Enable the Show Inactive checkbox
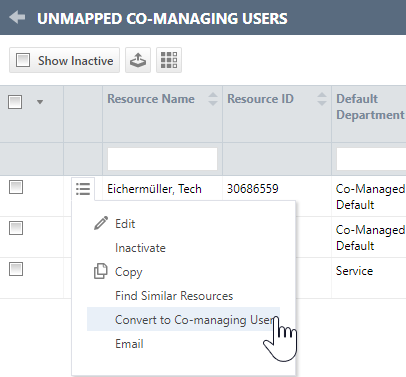The height and width of the screenshot is (377, 406). coord(23,60)
